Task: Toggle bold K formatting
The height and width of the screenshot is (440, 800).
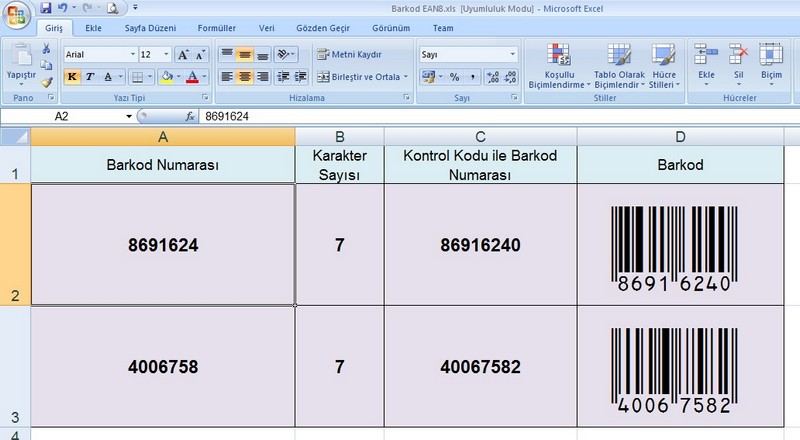Action: [72, 77]
